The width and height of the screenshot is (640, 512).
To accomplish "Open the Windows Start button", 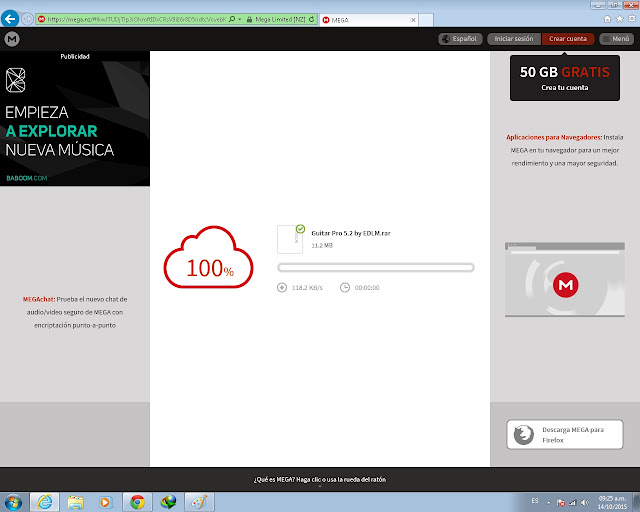I will pos(13,502).
